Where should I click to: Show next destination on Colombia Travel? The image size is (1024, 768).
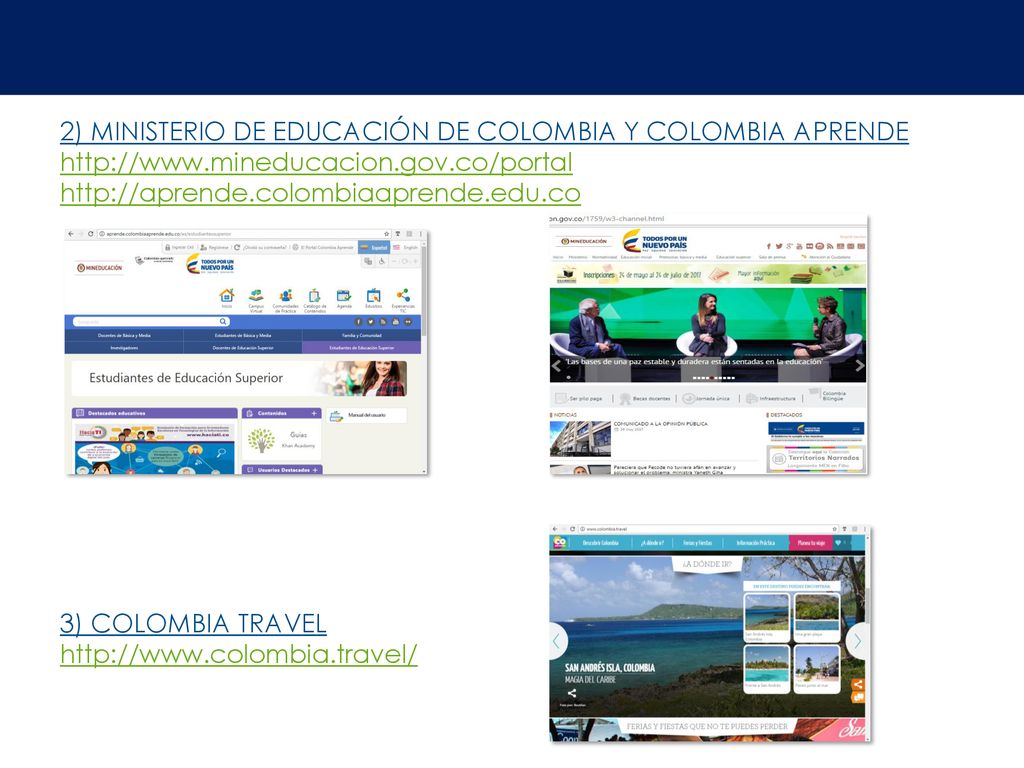(x=857, y=641)
